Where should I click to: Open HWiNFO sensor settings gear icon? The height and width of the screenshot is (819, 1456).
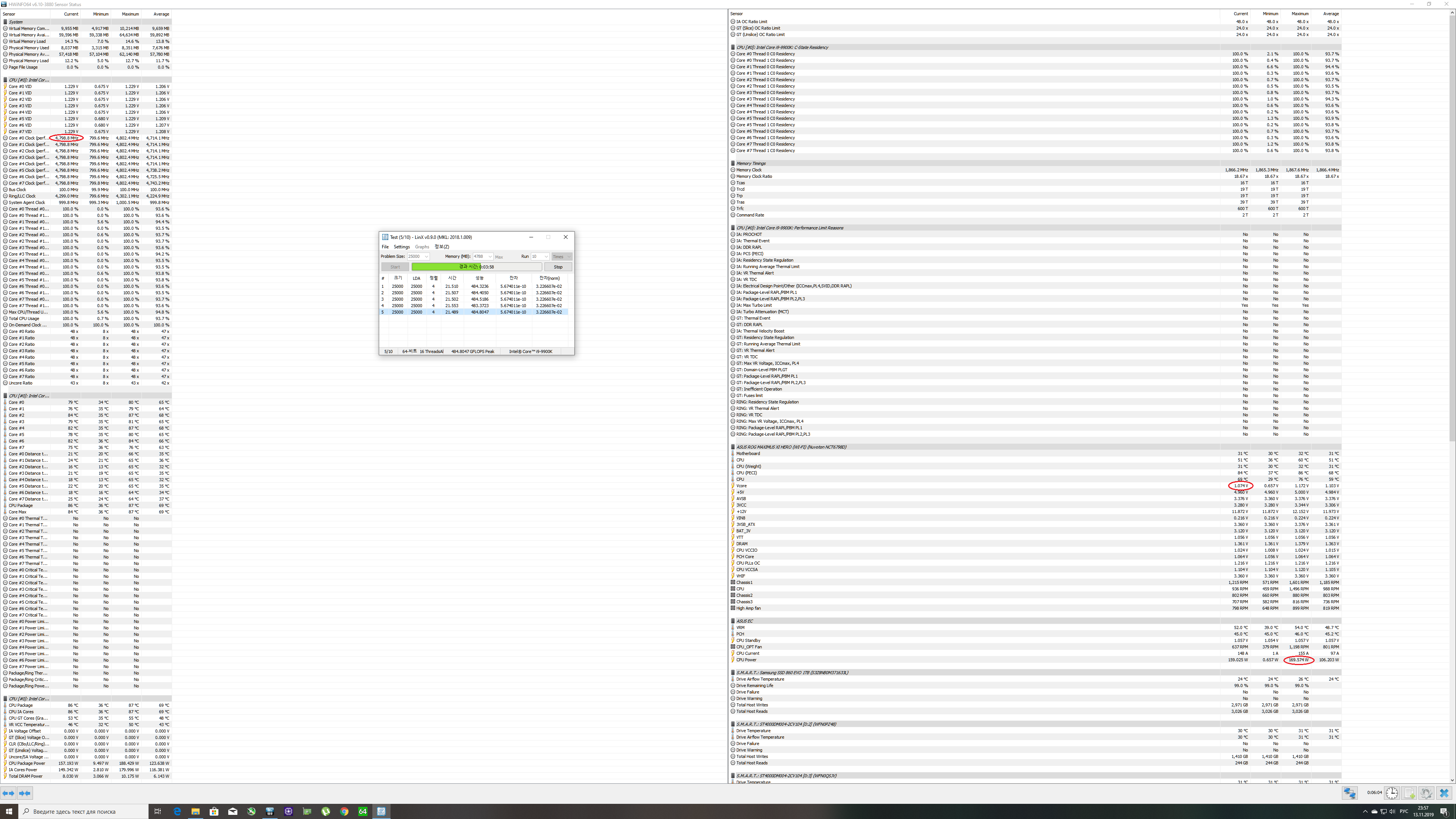tap(1426, 793)
